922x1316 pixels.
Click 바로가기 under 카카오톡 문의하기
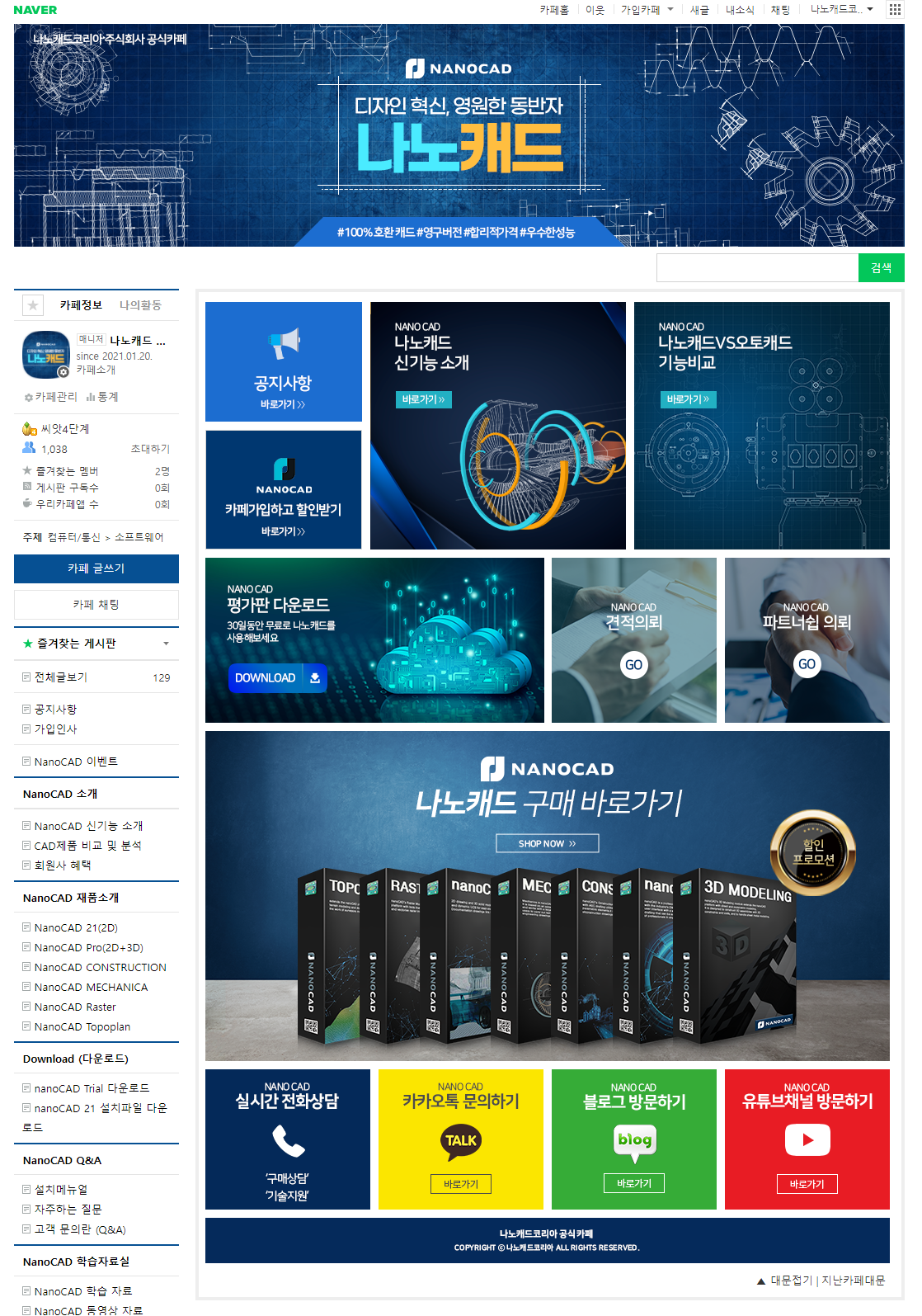pyautogui.click(x=461, y=1184)
